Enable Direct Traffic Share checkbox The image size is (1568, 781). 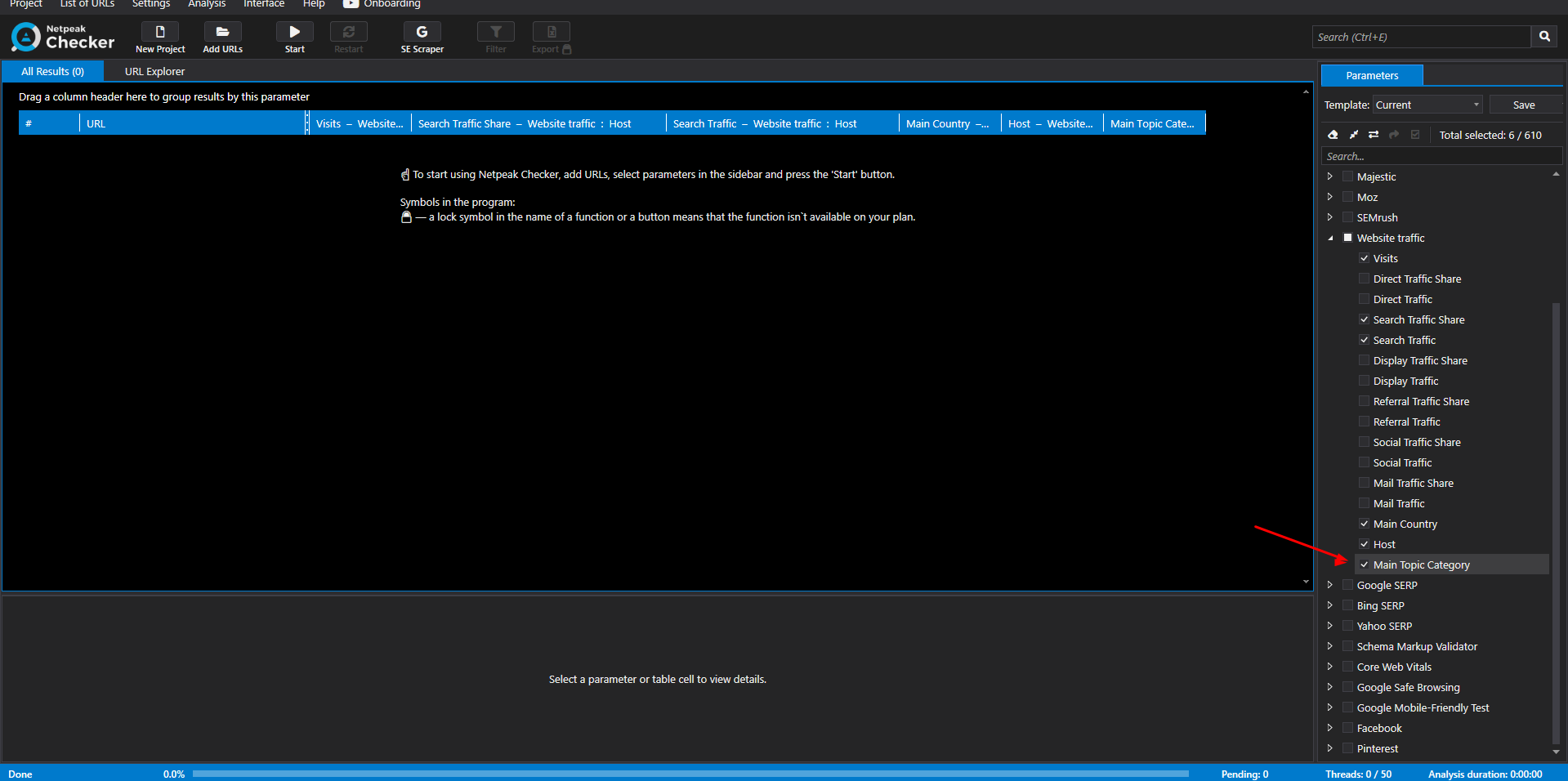1364,279
